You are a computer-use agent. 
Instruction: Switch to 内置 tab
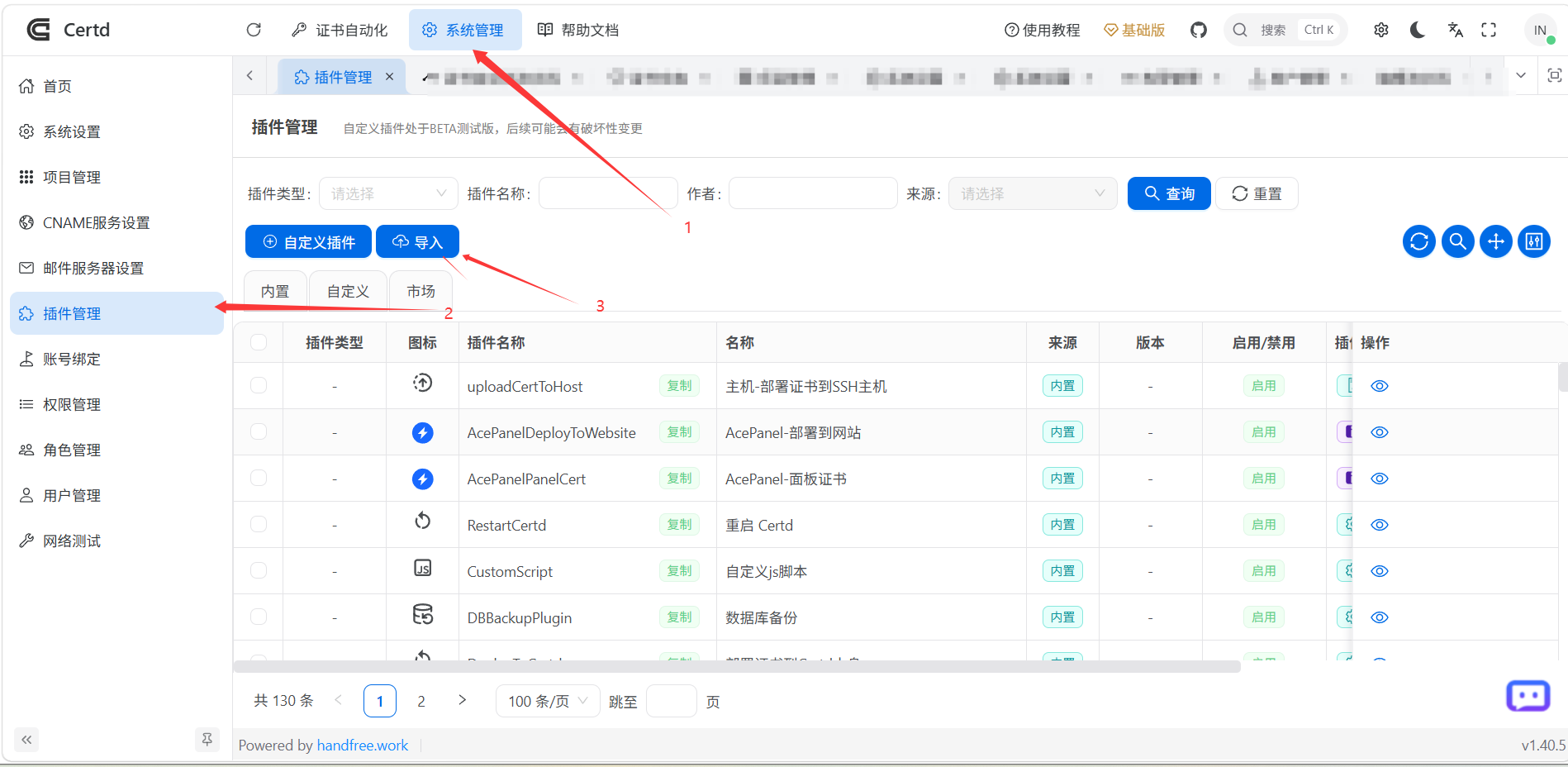tap(275, 291)
